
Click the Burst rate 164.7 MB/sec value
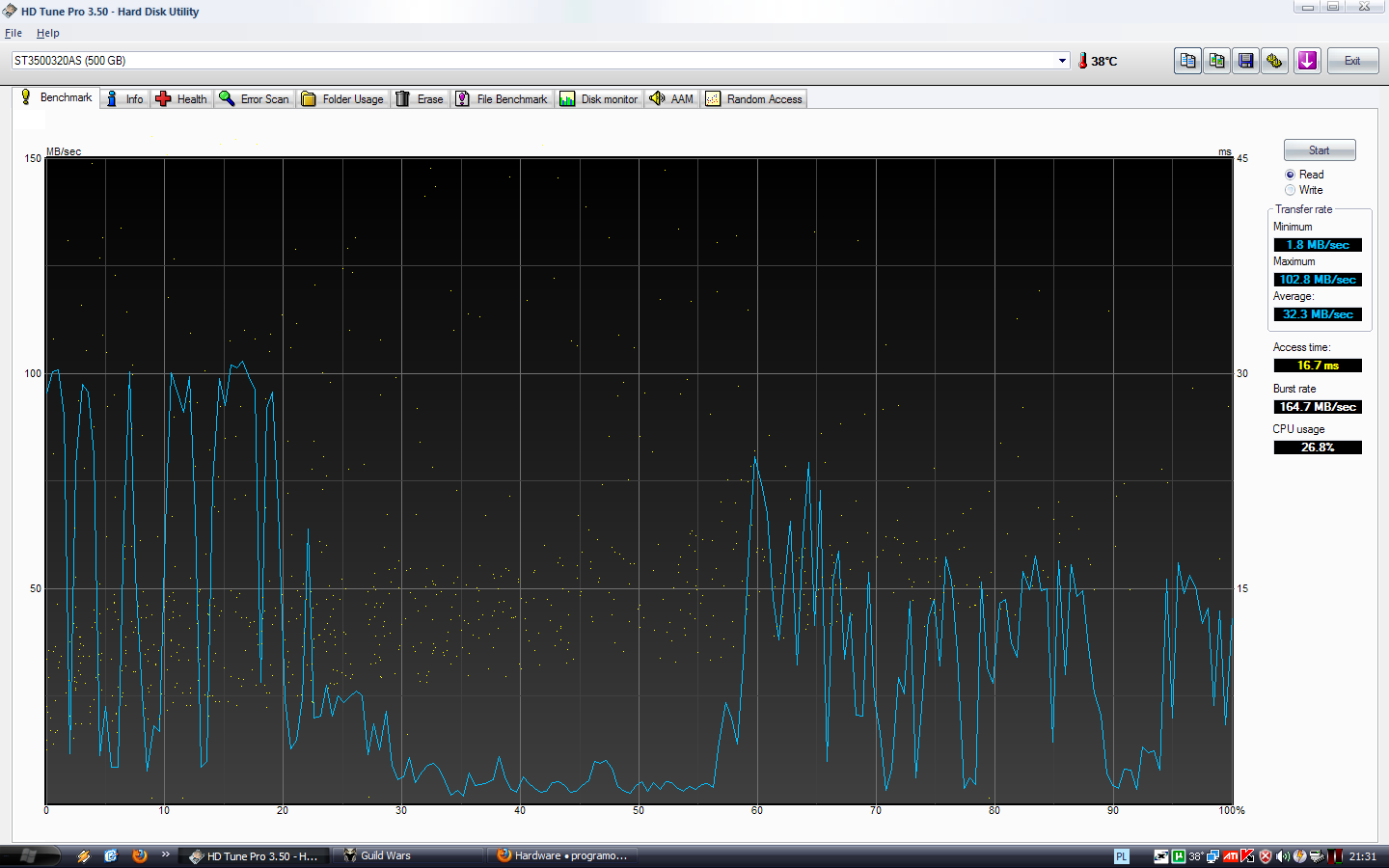point(1318,407)
